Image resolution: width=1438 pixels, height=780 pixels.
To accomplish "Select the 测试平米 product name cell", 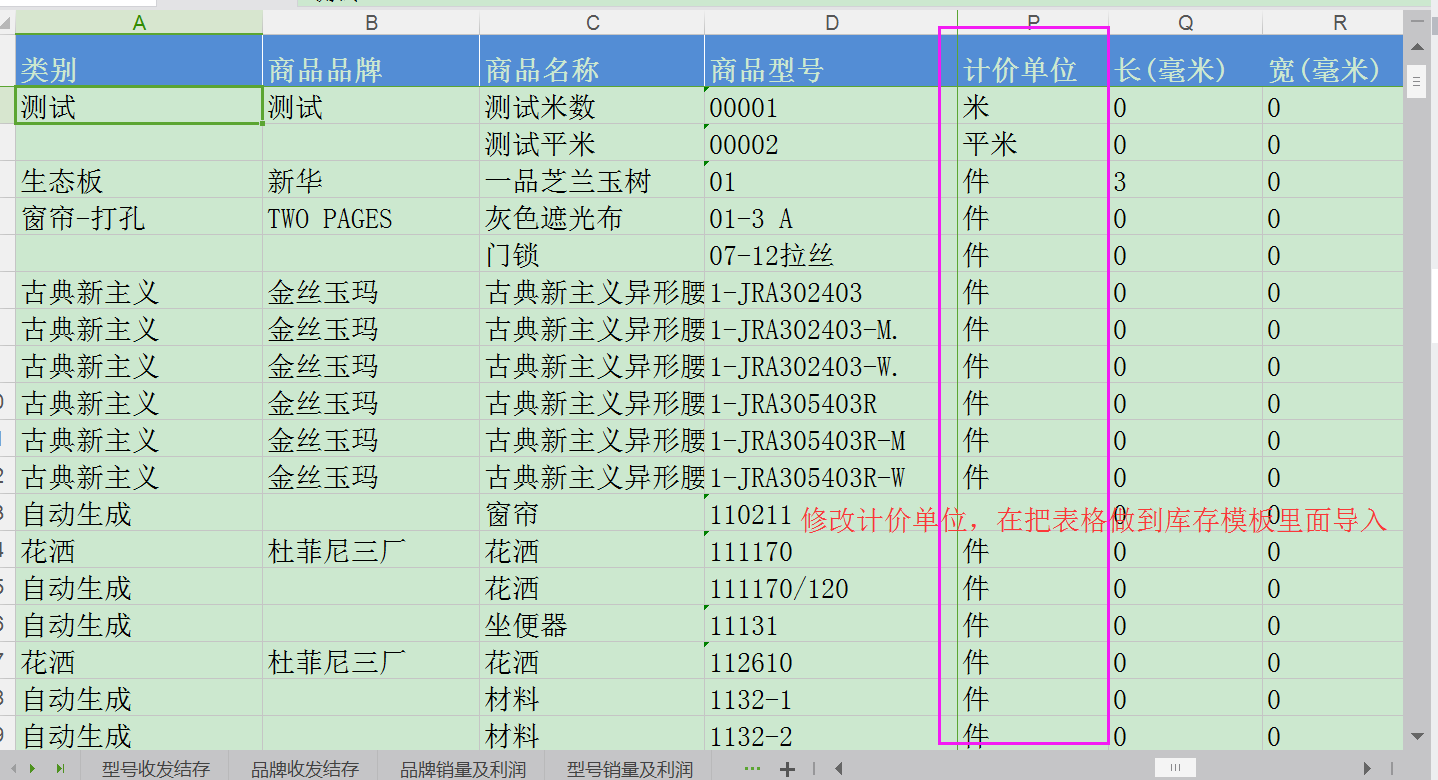I will [x=592, y=143].
